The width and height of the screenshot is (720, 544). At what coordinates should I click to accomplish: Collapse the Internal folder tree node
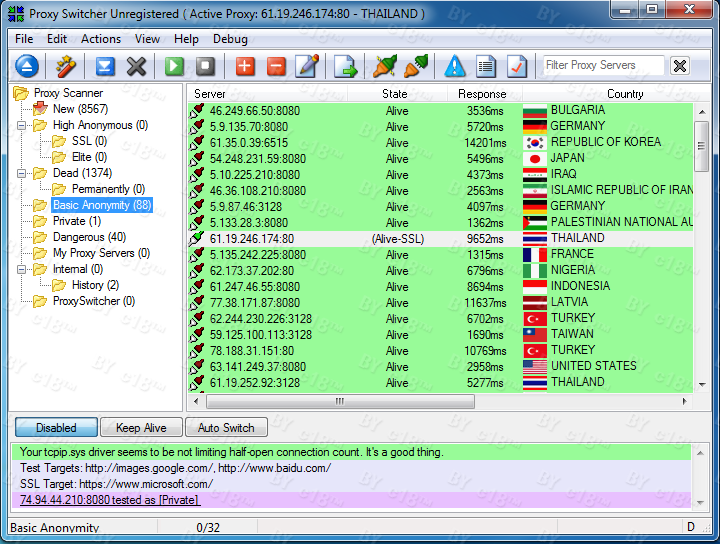point(22,269)
